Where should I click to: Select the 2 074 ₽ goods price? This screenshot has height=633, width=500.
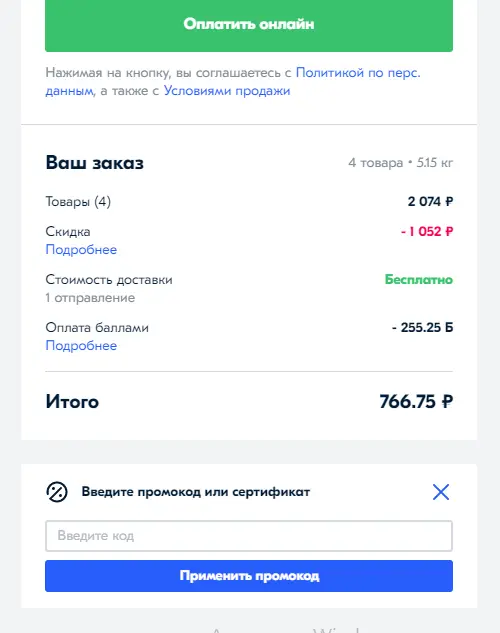pyautogui.click(x=430, y=201)
